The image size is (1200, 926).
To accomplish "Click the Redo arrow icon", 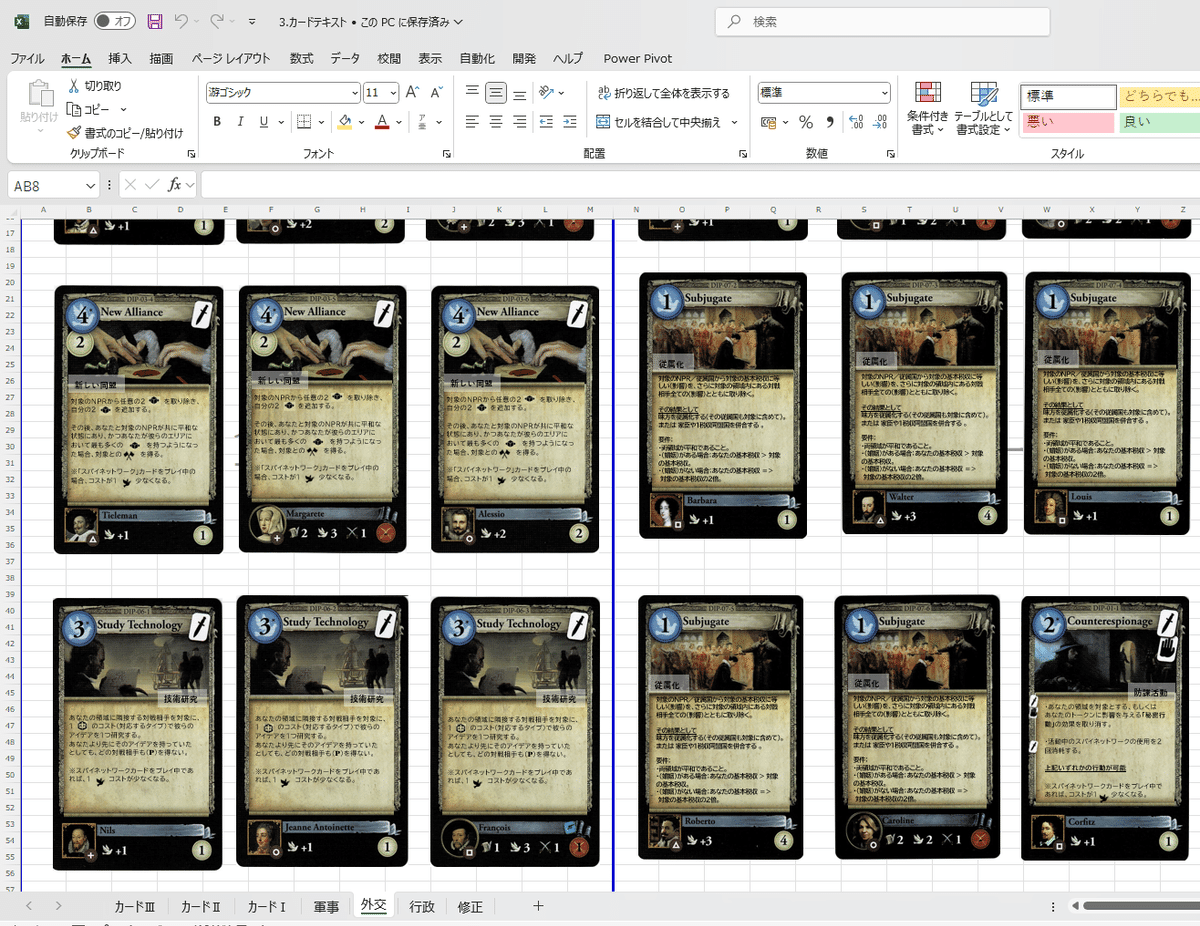I will (x=217, y=21).
